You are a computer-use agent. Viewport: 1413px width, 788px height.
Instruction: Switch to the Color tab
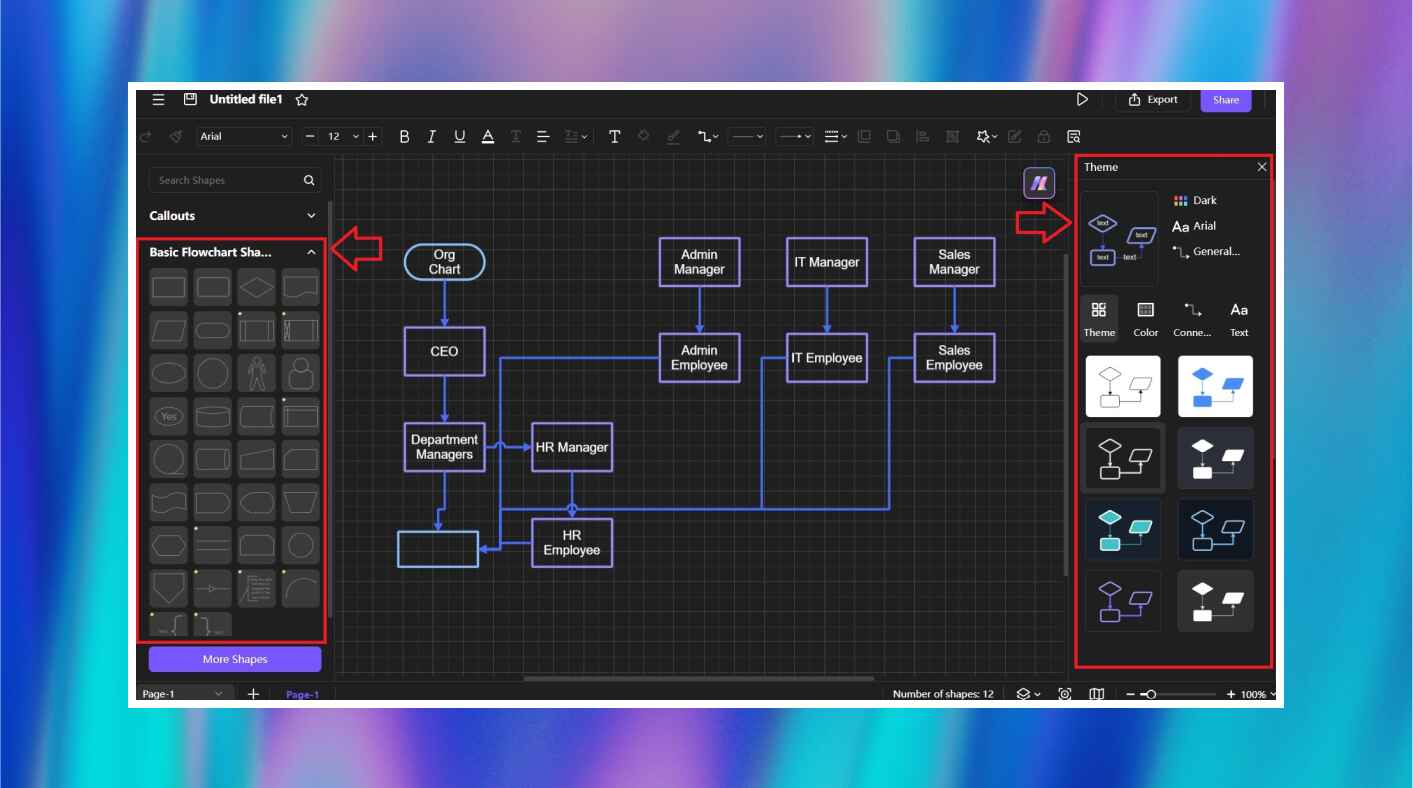pos(1146,319)
